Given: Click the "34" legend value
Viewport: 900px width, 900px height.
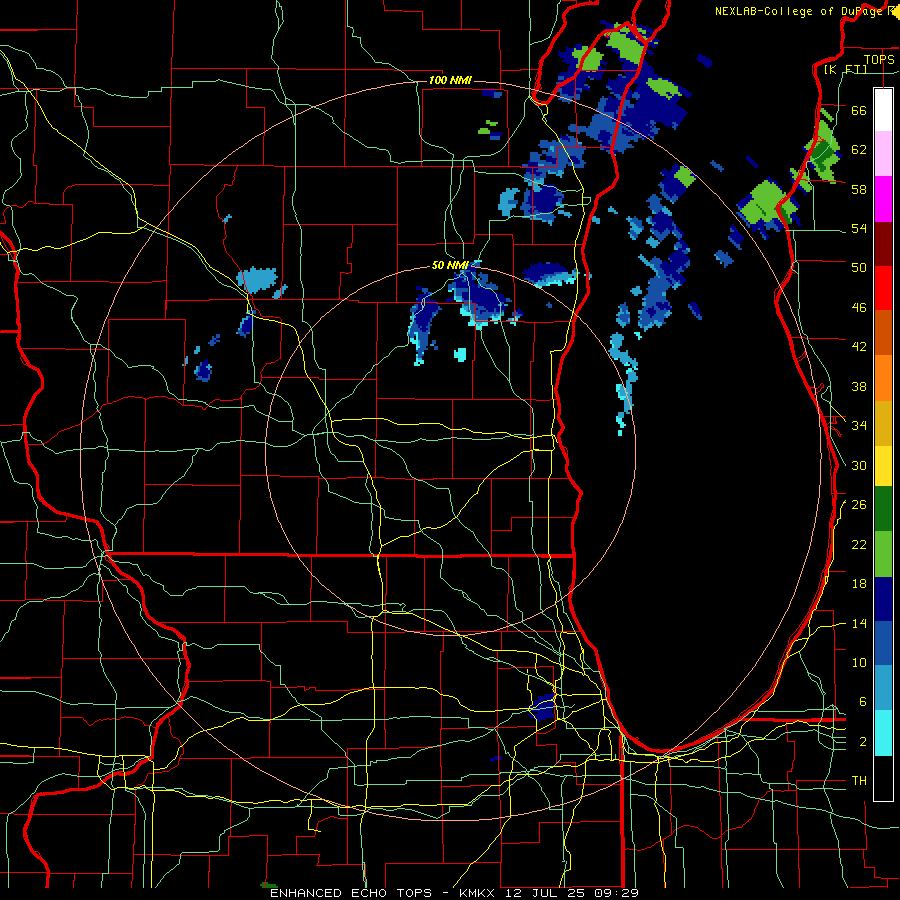Looking at the screenshot, I should tap(859, 426).
